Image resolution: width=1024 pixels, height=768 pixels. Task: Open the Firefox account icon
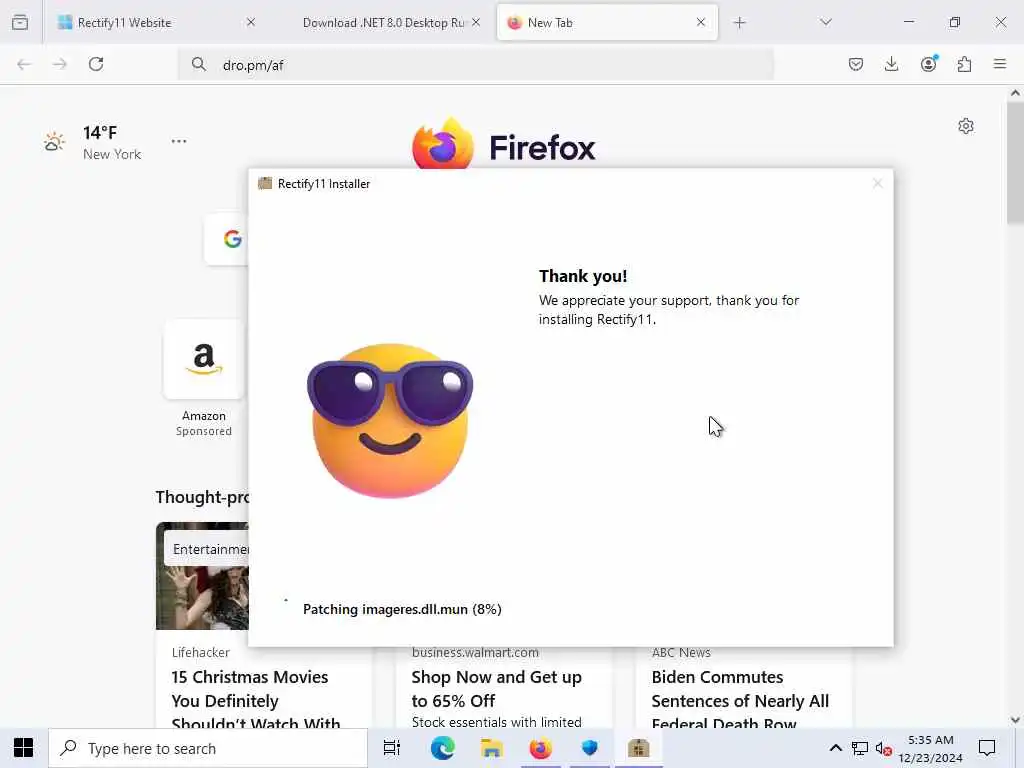pos(929,63)
